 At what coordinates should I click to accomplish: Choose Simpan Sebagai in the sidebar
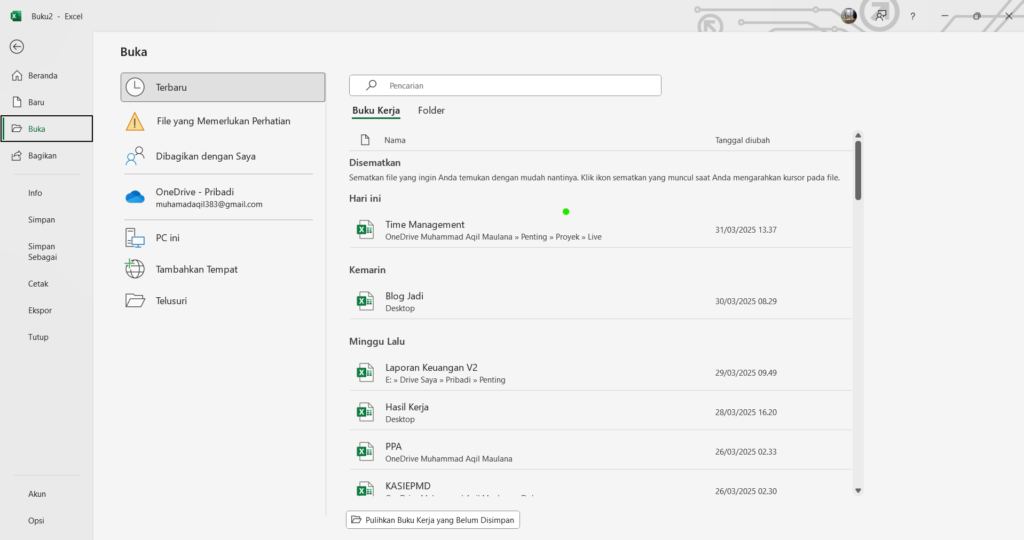[42, 251]
